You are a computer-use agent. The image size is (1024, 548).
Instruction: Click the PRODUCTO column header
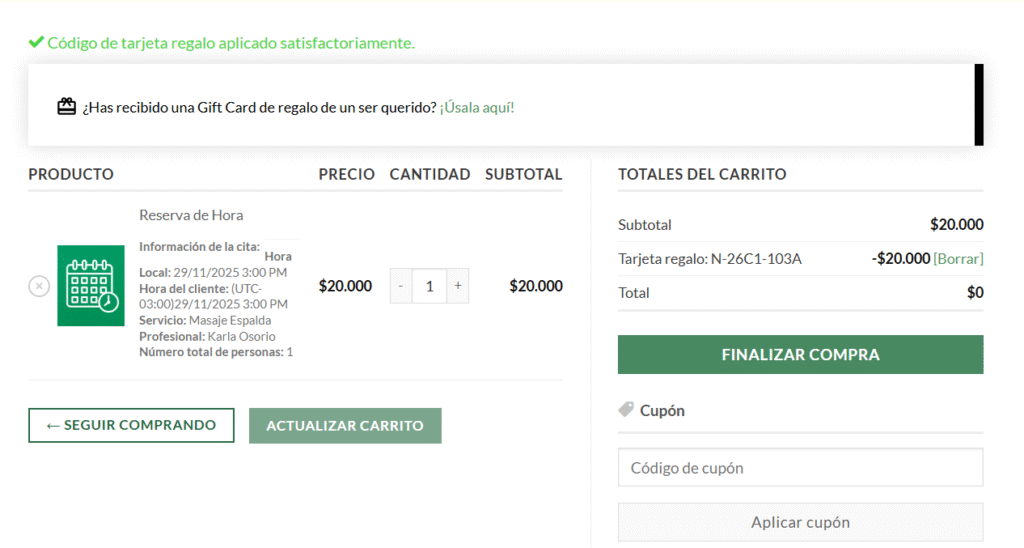71,174
